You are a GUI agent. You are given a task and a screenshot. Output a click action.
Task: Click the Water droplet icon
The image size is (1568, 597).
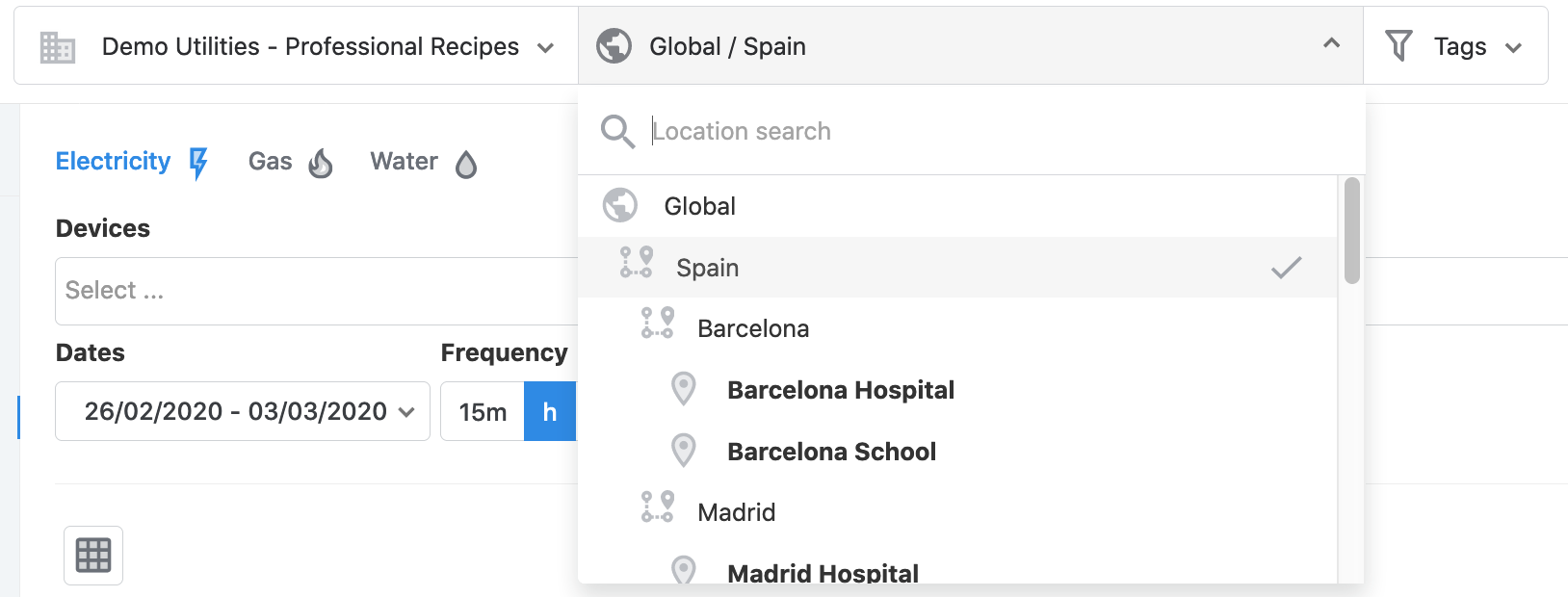tap(466, 165)
